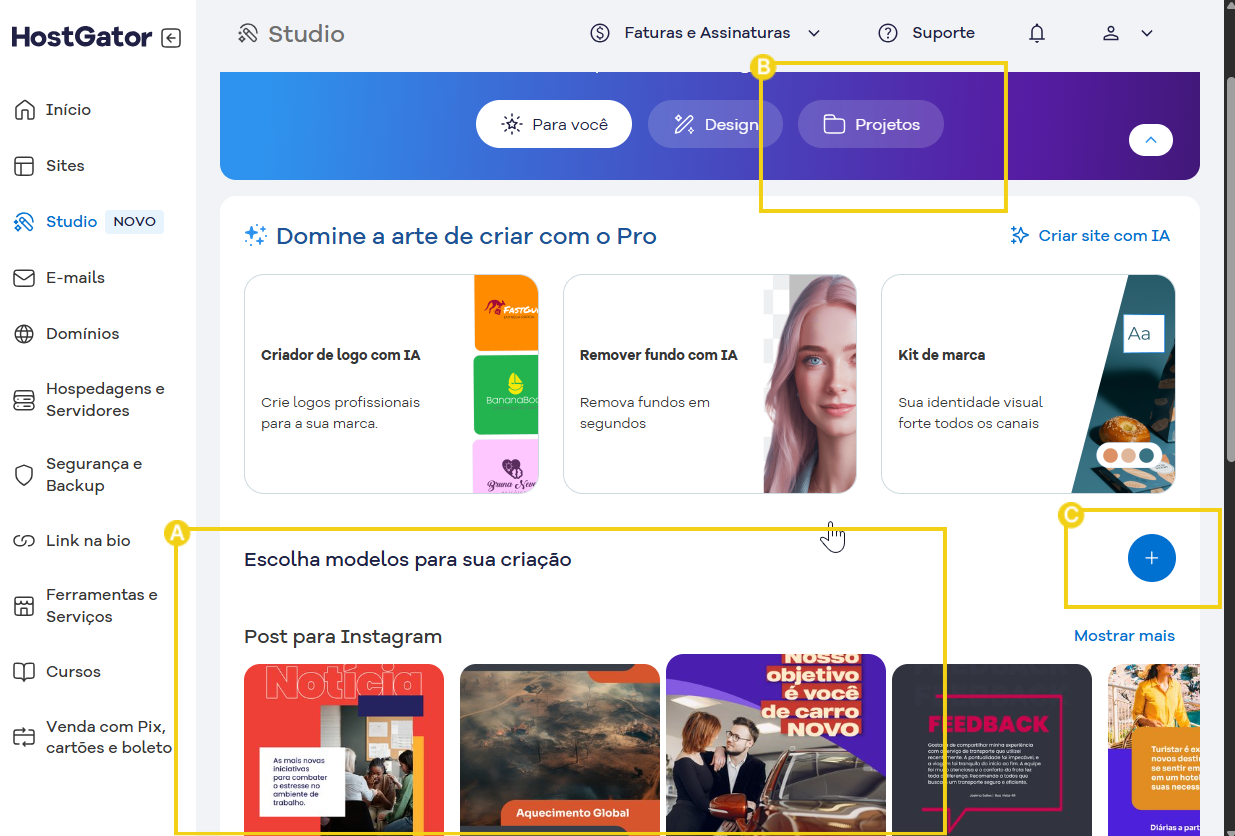1235x836 pixels.
Task: Expand Faturas e Assinaturas dropdown chevron
Action: 814,33
